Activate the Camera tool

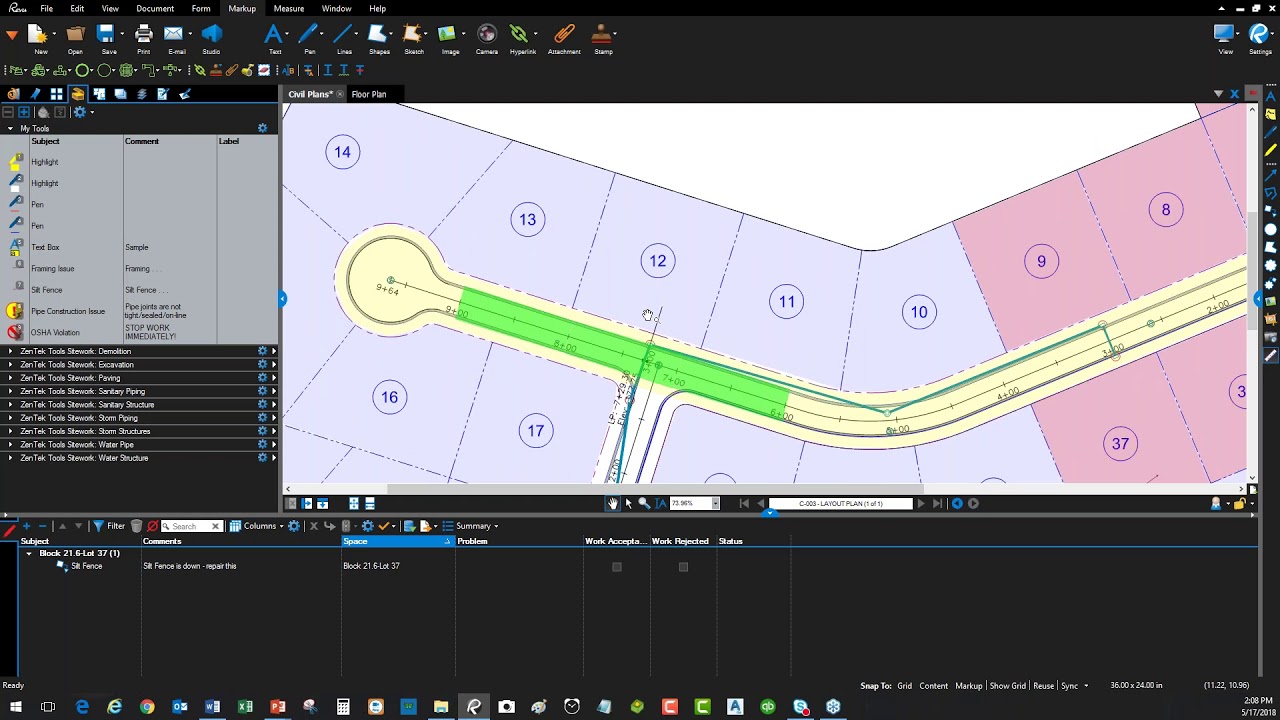click(487, 38)
